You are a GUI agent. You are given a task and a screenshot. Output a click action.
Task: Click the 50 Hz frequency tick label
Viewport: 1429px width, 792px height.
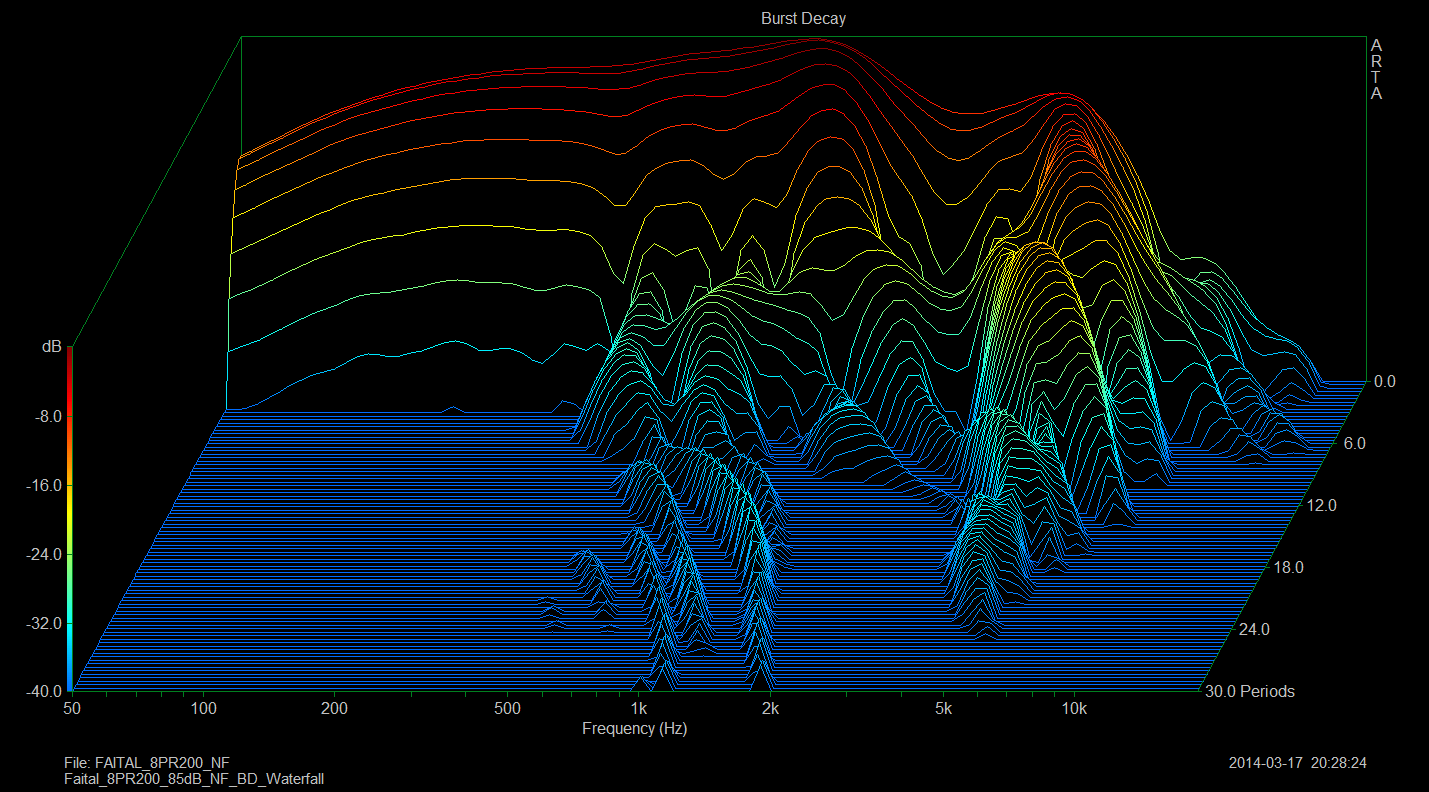click(71, 709)
